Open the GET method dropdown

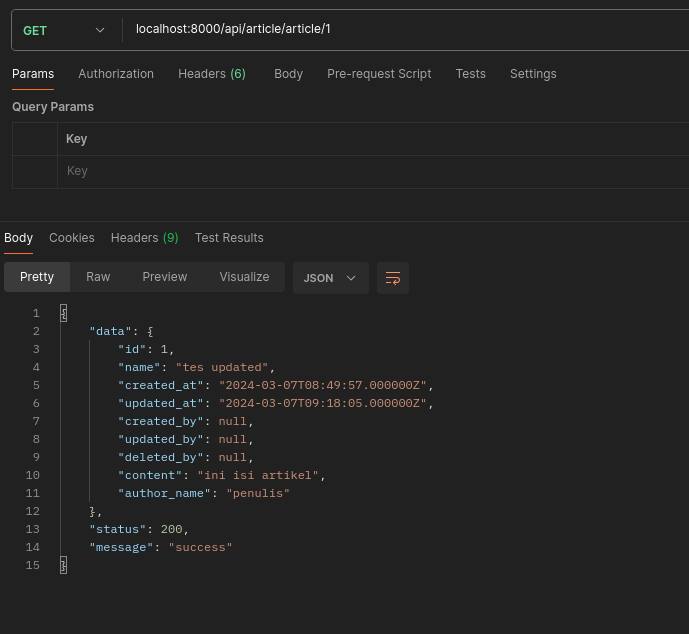point(64,30)
